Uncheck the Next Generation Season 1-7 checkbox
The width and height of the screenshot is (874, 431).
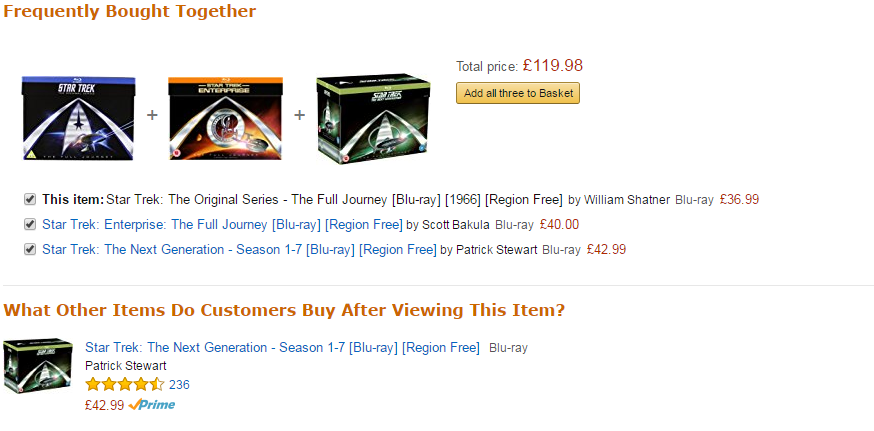[x=30, y=249]
